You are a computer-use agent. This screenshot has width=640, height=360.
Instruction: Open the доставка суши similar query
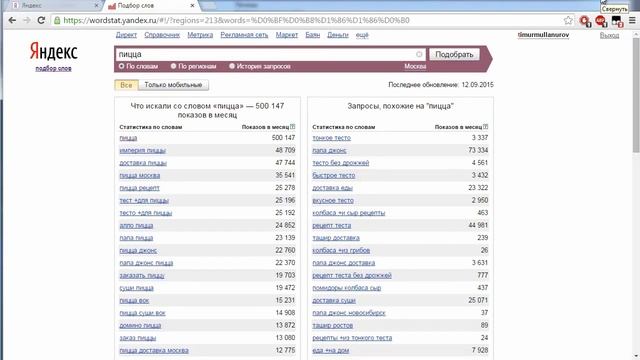[x=334, y=300]
